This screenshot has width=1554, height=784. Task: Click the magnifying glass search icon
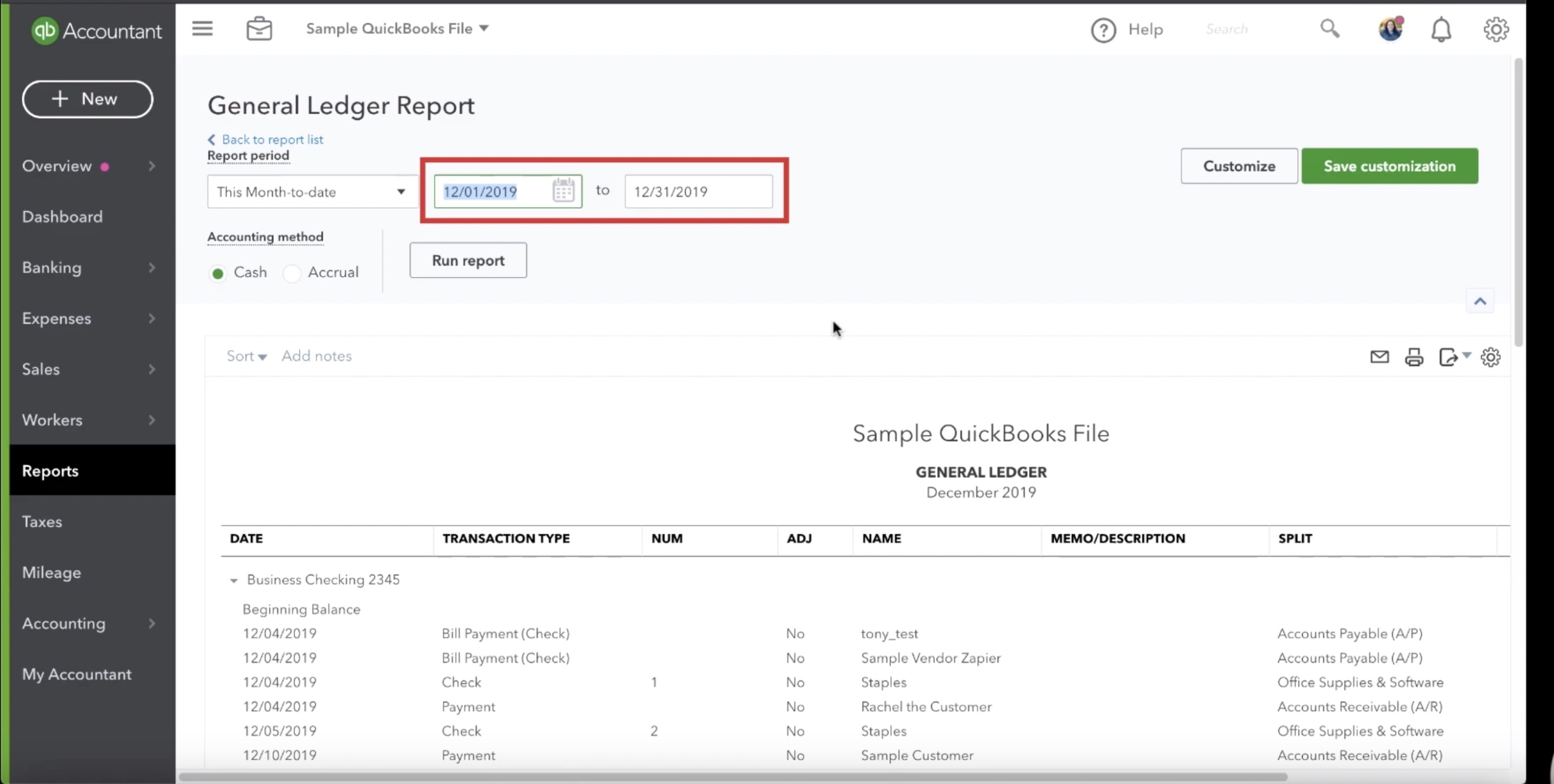pyautogui.click(x=1329, y=29)
